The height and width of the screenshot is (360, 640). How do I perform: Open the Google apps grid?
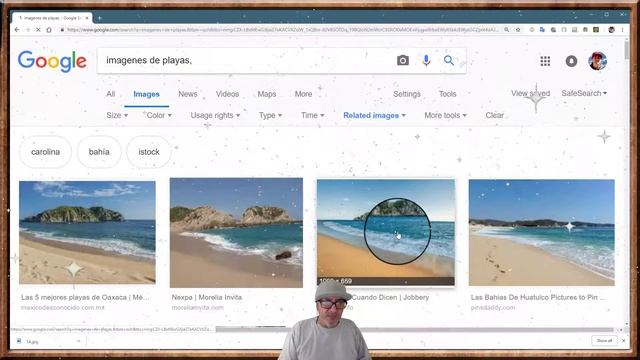[x=545, y=61]
